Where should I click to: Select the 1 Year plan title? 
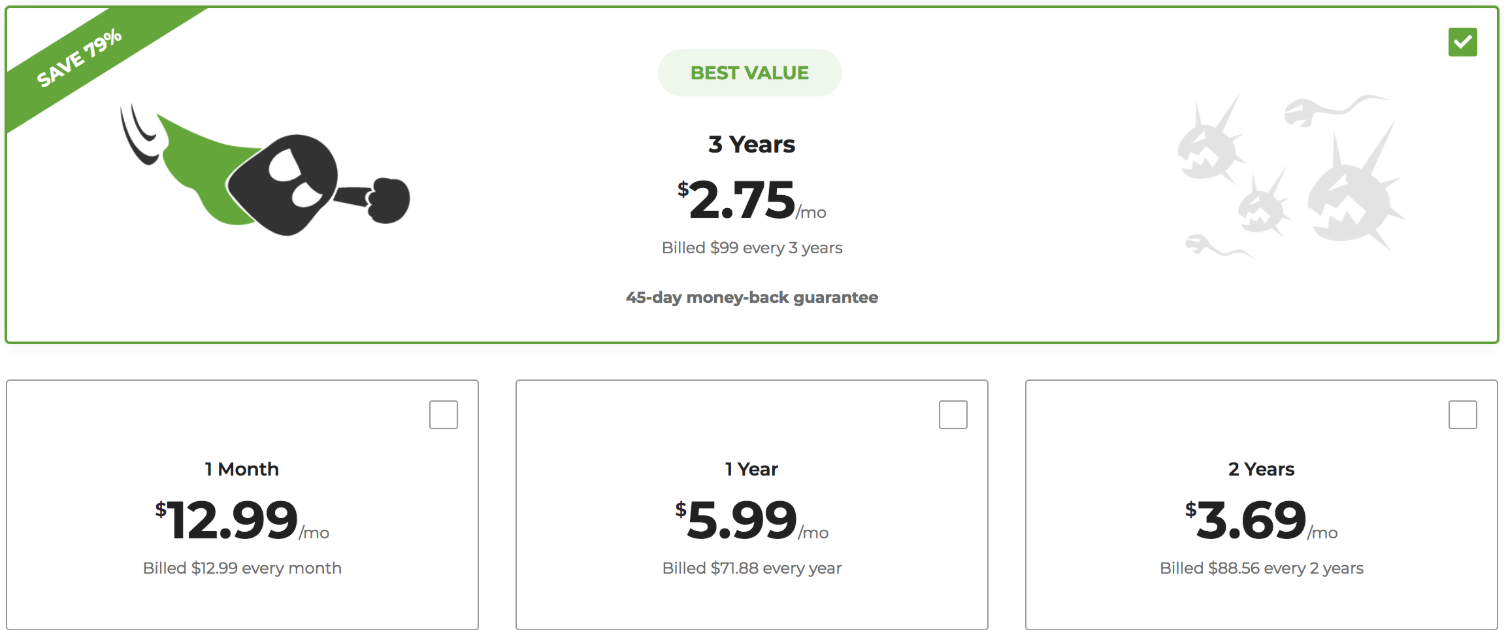point(752,469)
